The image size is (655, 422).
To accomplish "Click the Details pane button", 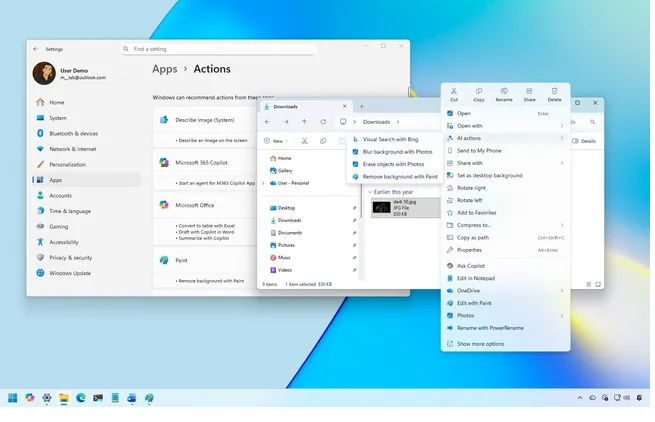I will pyautogui.click(x=584, y=141).
